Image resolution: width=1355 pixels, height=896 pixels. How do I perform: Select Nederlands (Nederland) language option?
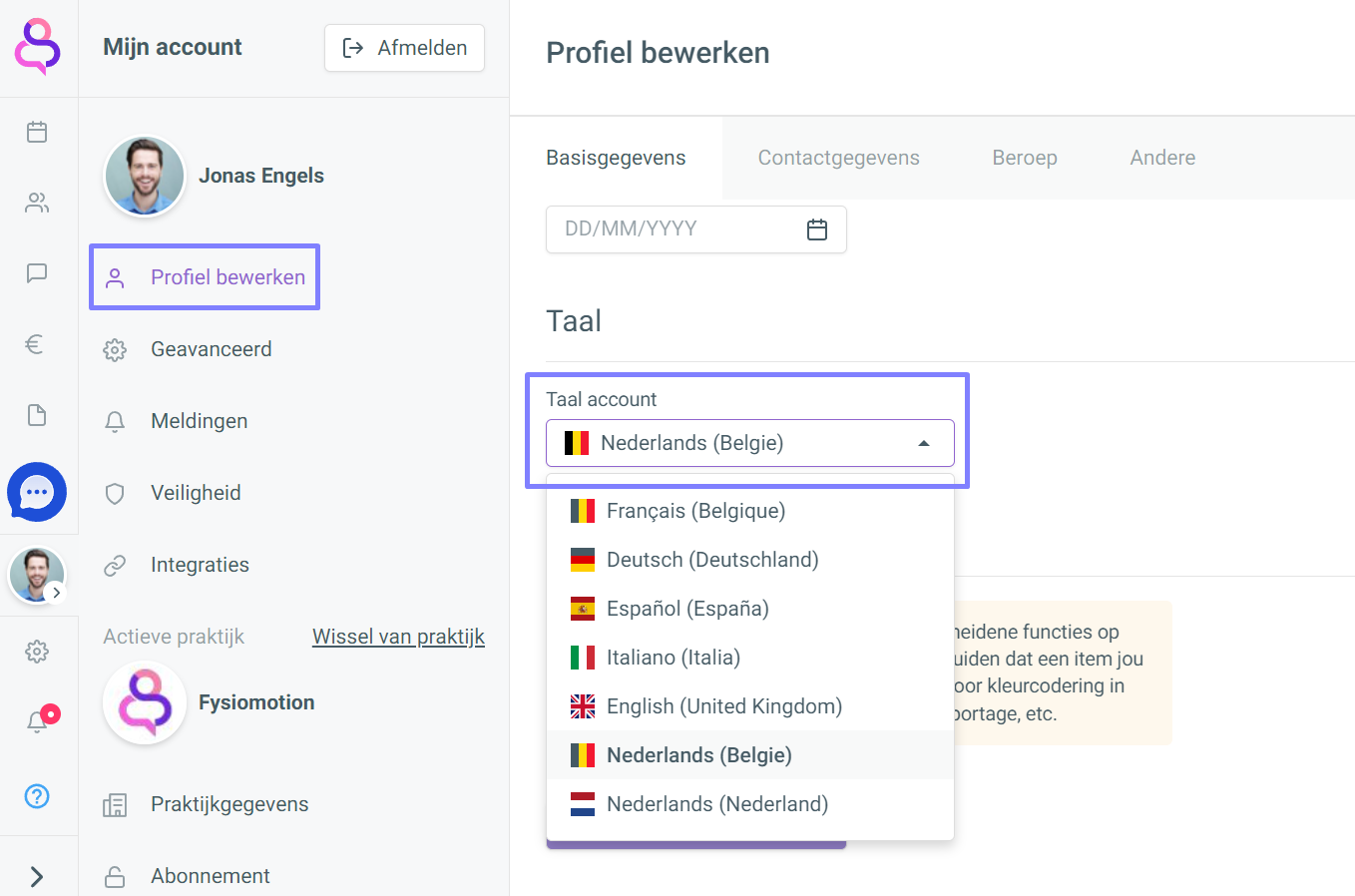[x=750, y=804]
